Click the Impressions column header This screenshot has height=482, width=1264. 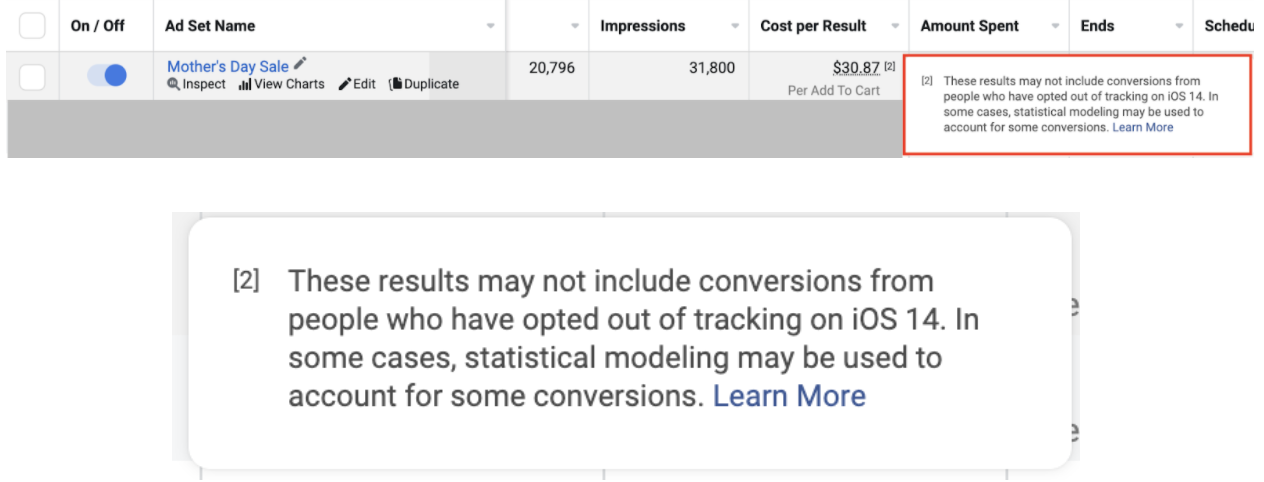643,26
